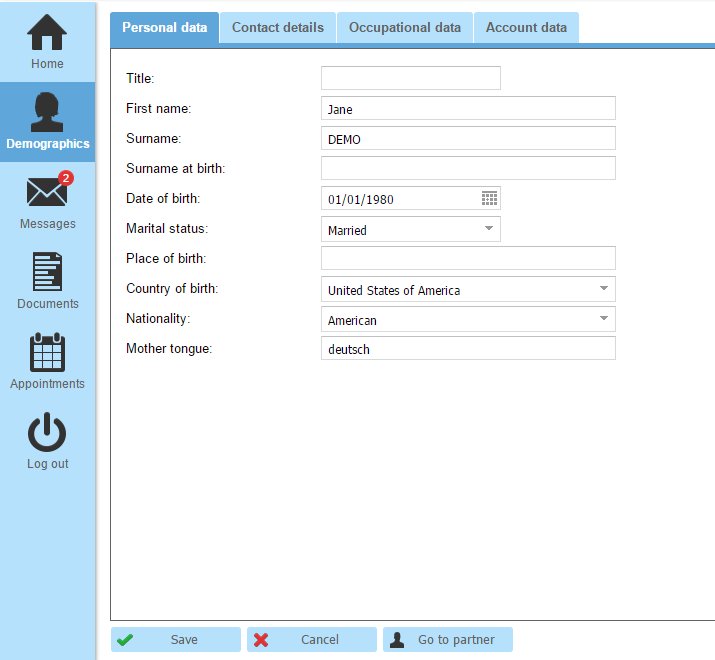715x660 pixels.
Task: Switch to the Contact details tab
Action: click(x=278, y=28)
